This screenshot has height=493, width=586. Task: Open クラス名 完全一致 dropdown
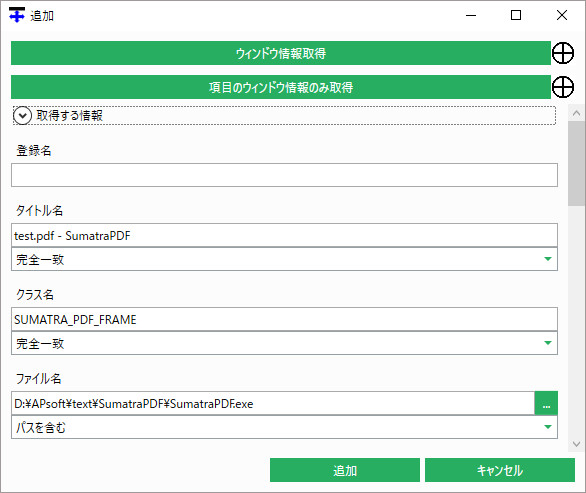(284, 343)
